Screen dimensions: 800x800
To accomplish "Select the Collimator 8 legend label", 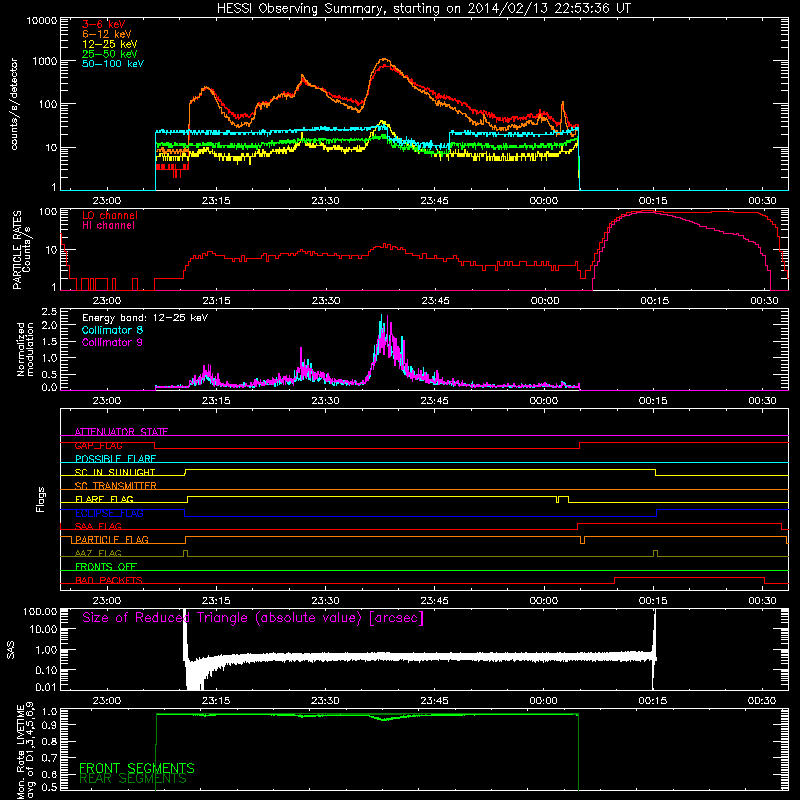I will [112, 330].
